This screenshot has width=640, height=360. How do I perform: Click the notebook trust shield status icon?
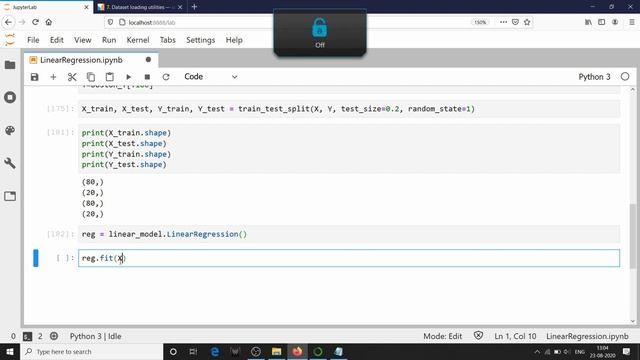pos(478,336)
